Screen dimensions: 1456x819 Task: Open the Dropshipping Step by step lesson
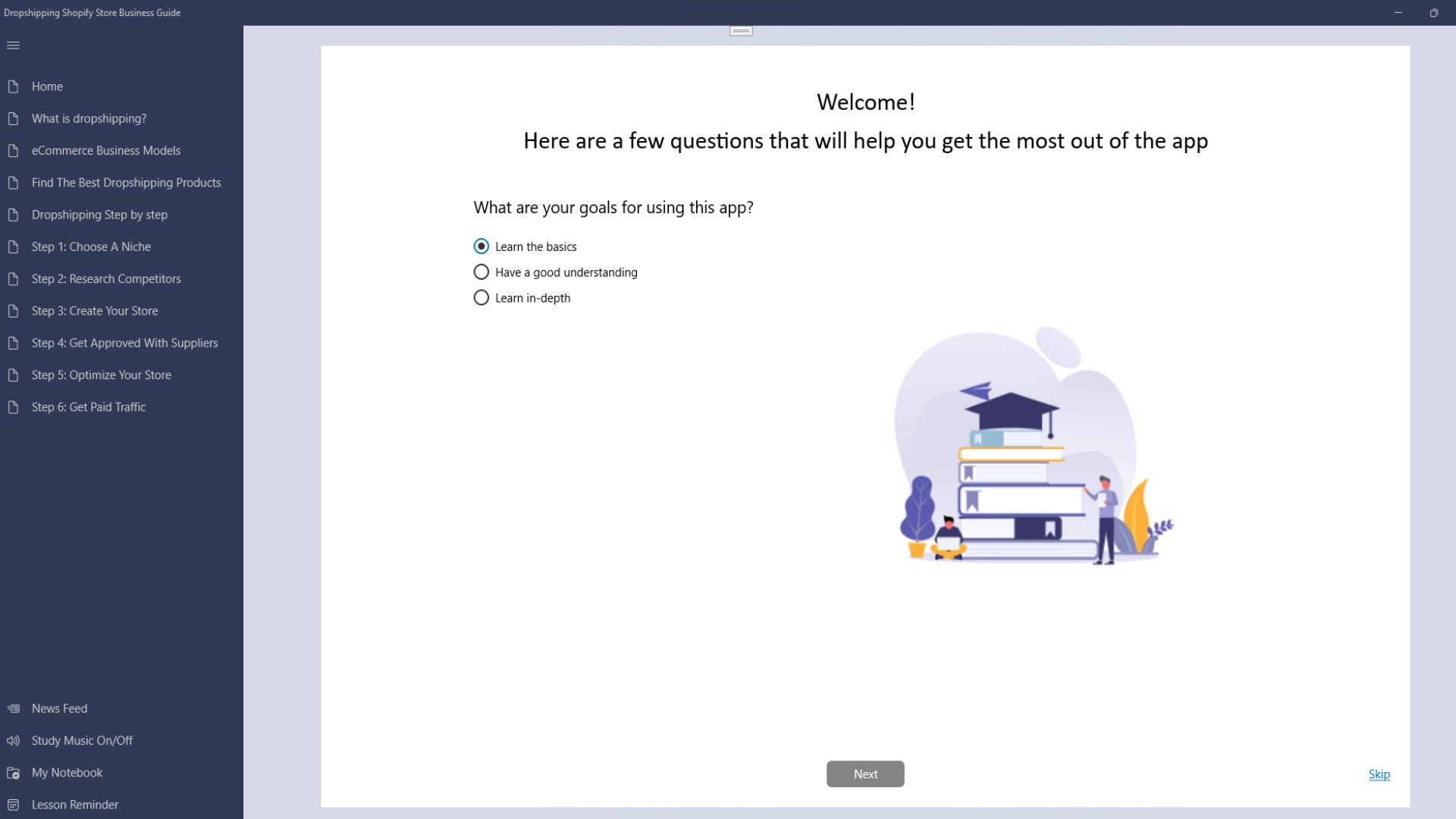pyautogui.click(x=99, y=215)
